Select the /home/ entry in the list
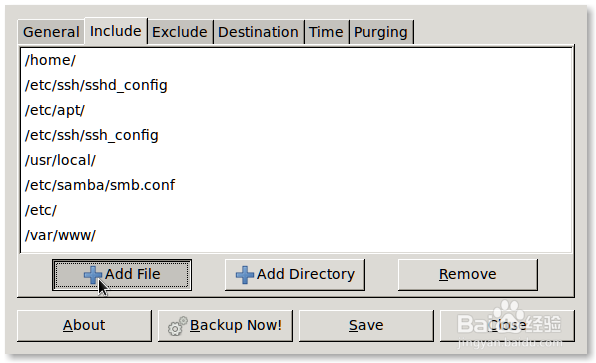596x363 pixels. tap(296, 60)
